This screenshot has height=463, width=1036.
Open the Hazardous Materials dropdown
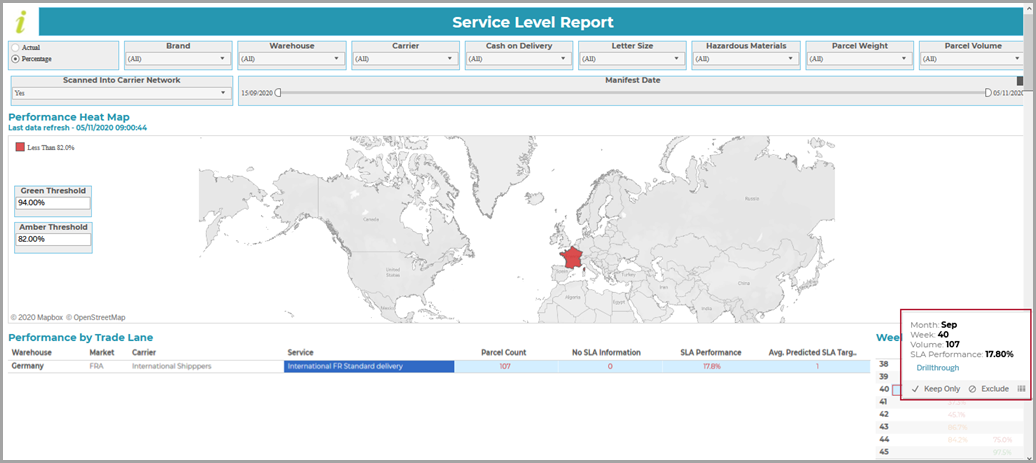point(745,59)
